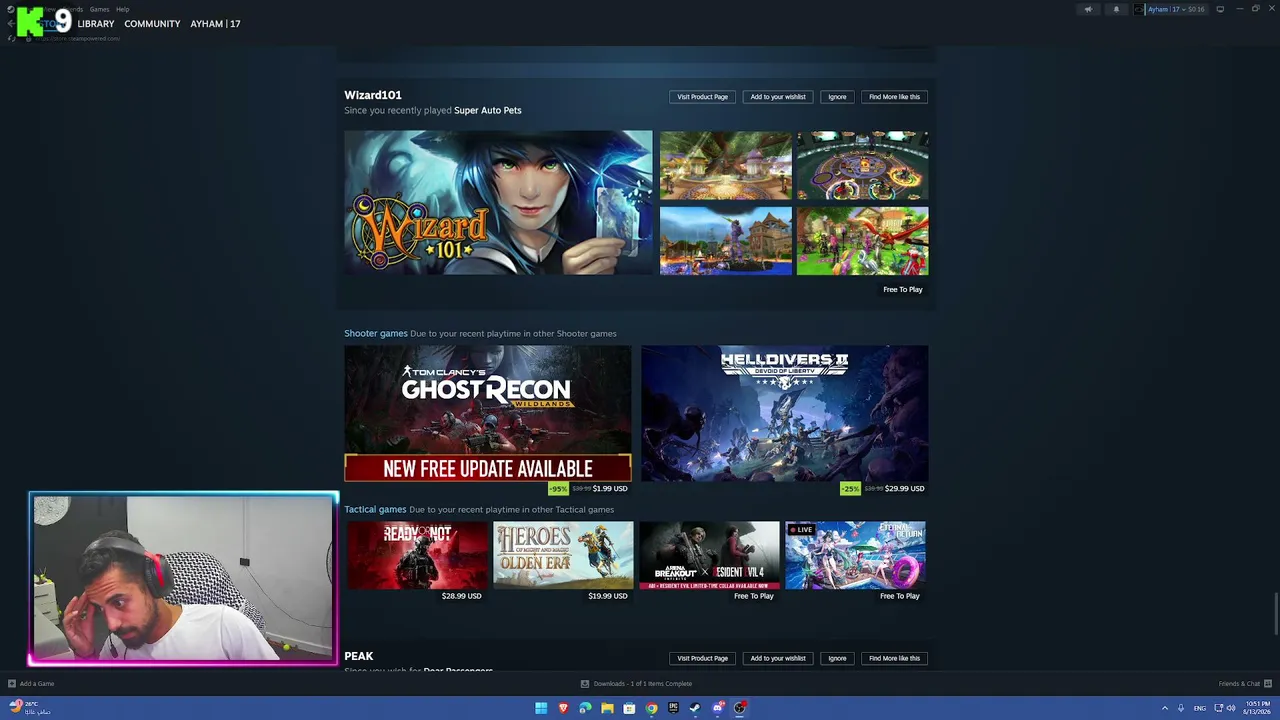Viewport: 1280px width, 720px height.
Task: Show hidden system tray icons
Action: coord(1164,708)
